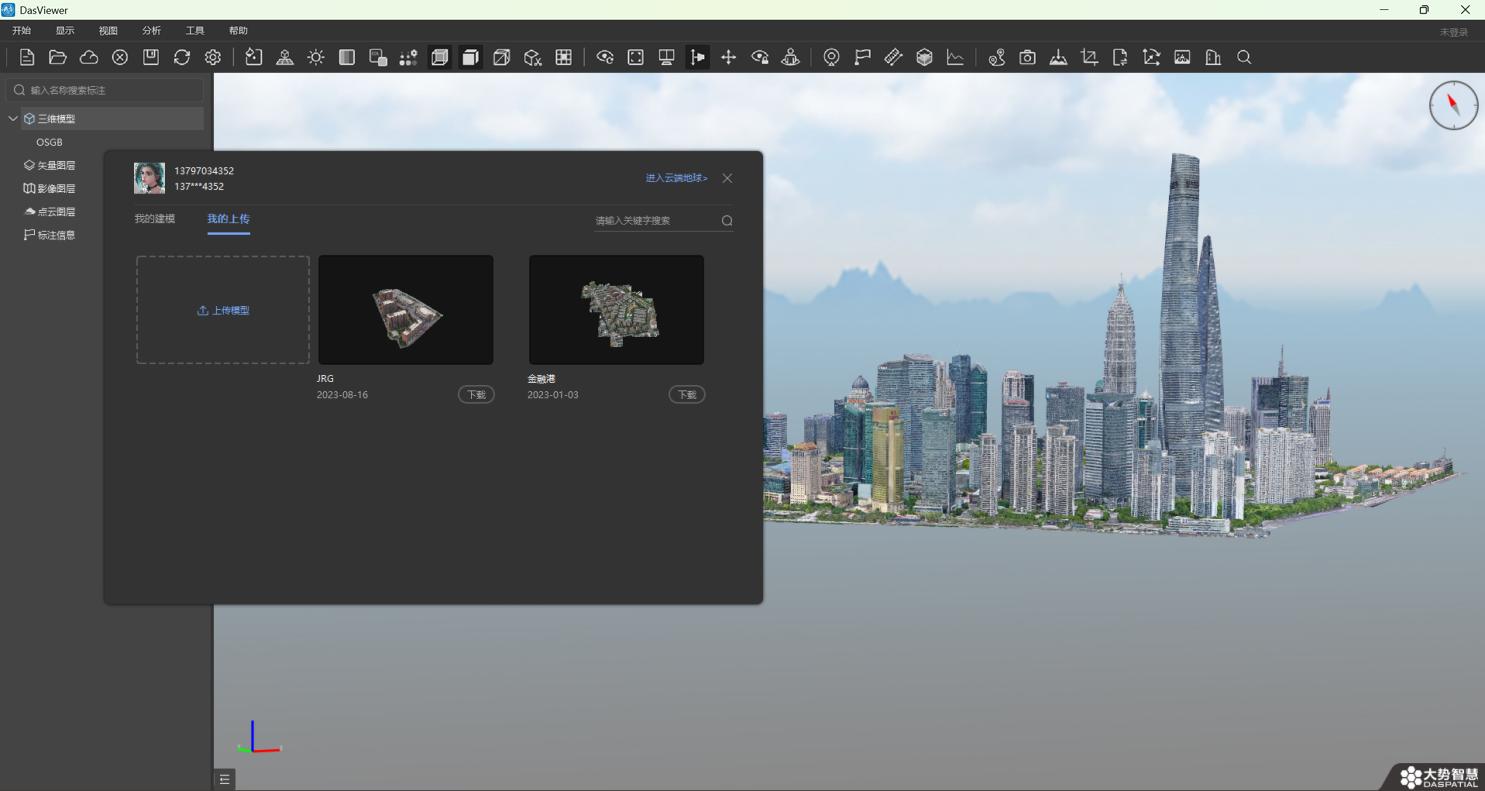Click the line chart profile icon
This screenshot has width=1485, height=791.
(955, 58)
